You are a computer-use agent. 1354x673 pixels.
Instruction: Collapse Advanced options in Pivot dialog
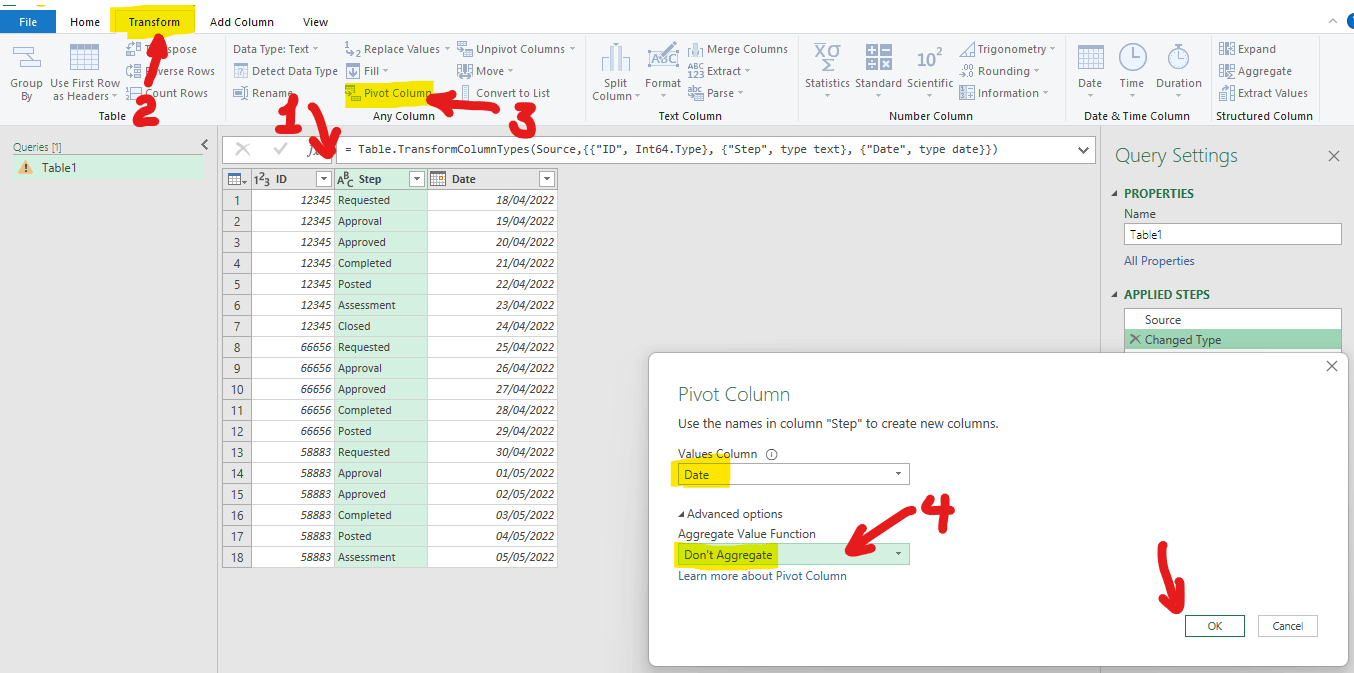click(682, 514)
